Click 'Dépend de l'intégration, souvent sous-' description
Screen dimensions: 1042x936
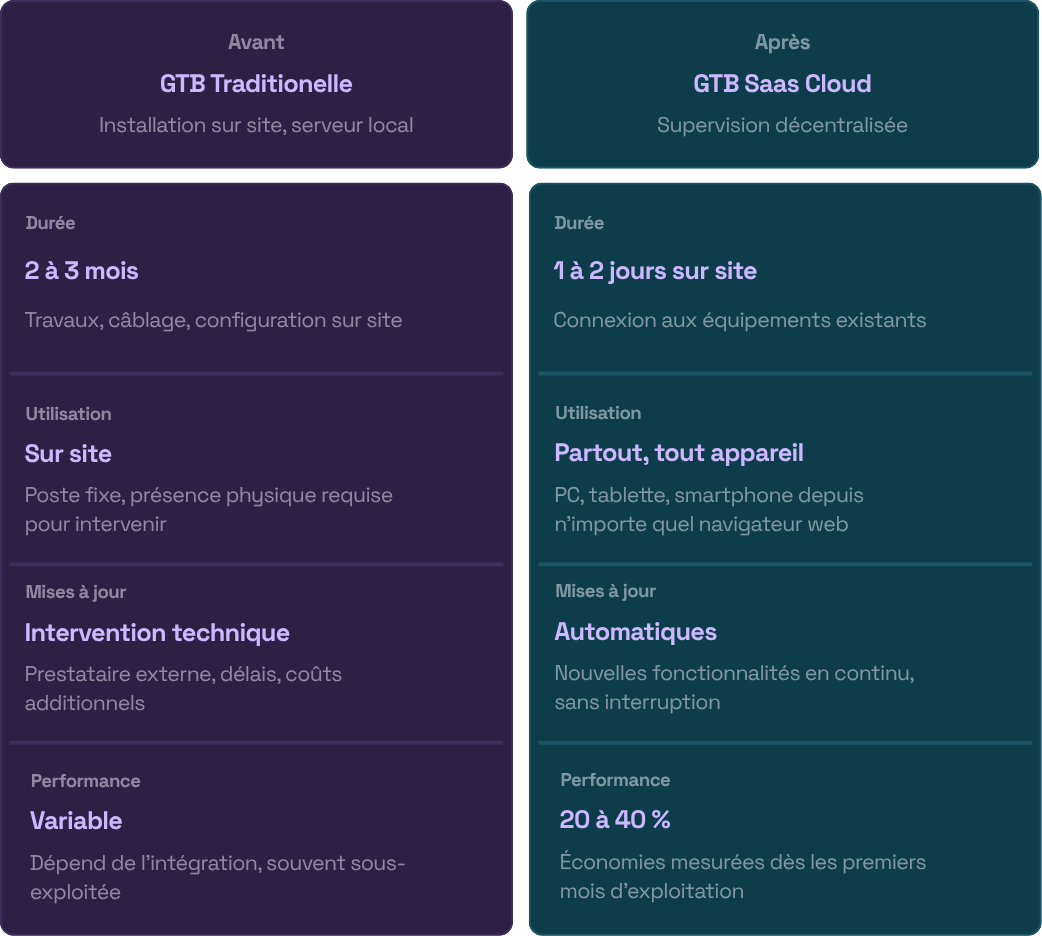[217, 863]
